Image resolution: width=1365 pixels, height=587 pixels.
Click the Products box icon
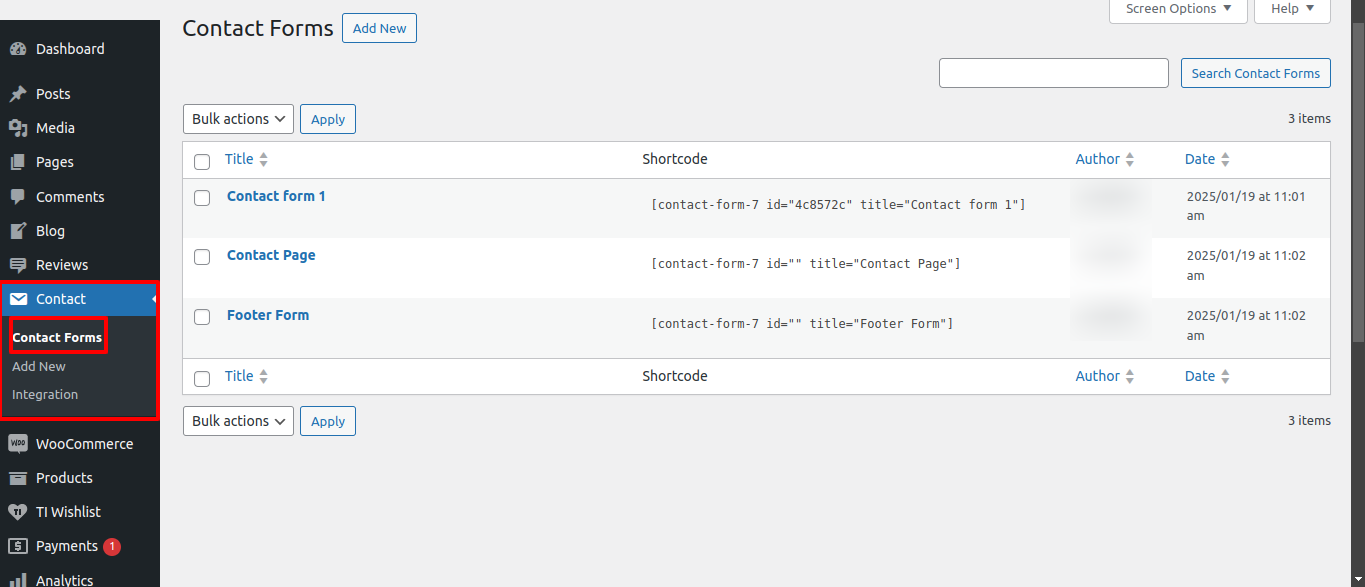pos(17,478)
